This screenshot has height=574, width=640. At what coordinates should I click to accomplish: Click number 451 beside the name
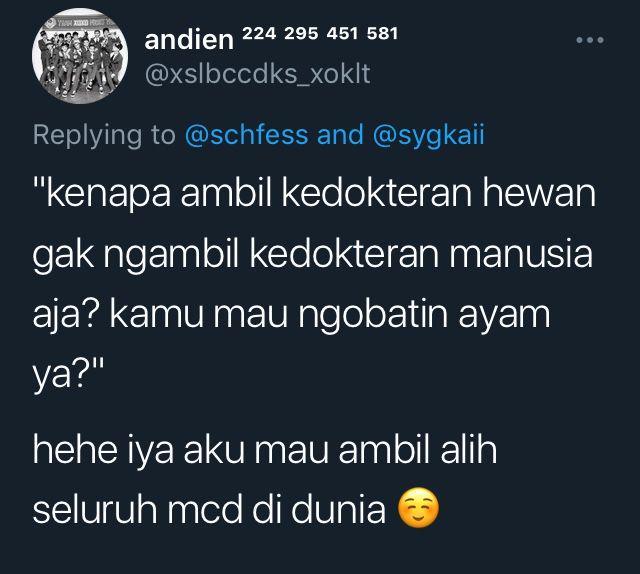[x=342, y=33]
